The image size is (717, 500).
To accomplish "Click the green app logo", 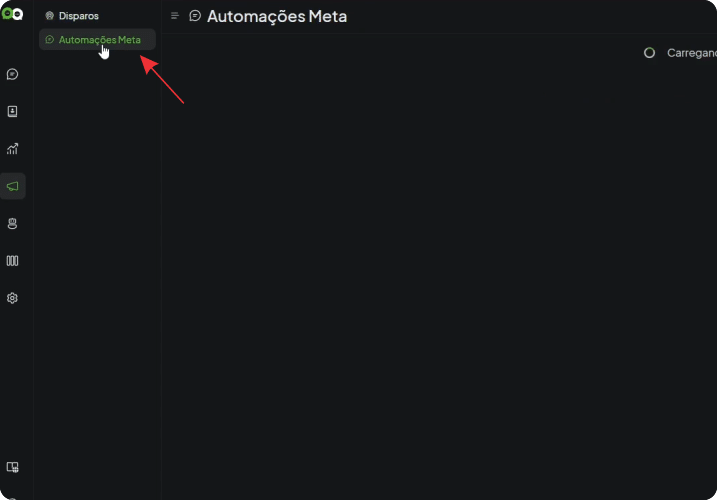I will point(12,14).
